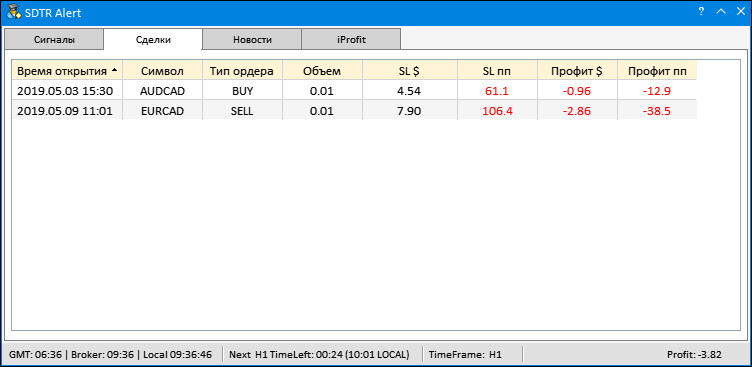This screenshot has width=752, height=367.
Task: Click the SL $ value 7.90
Action: [410, 111]
